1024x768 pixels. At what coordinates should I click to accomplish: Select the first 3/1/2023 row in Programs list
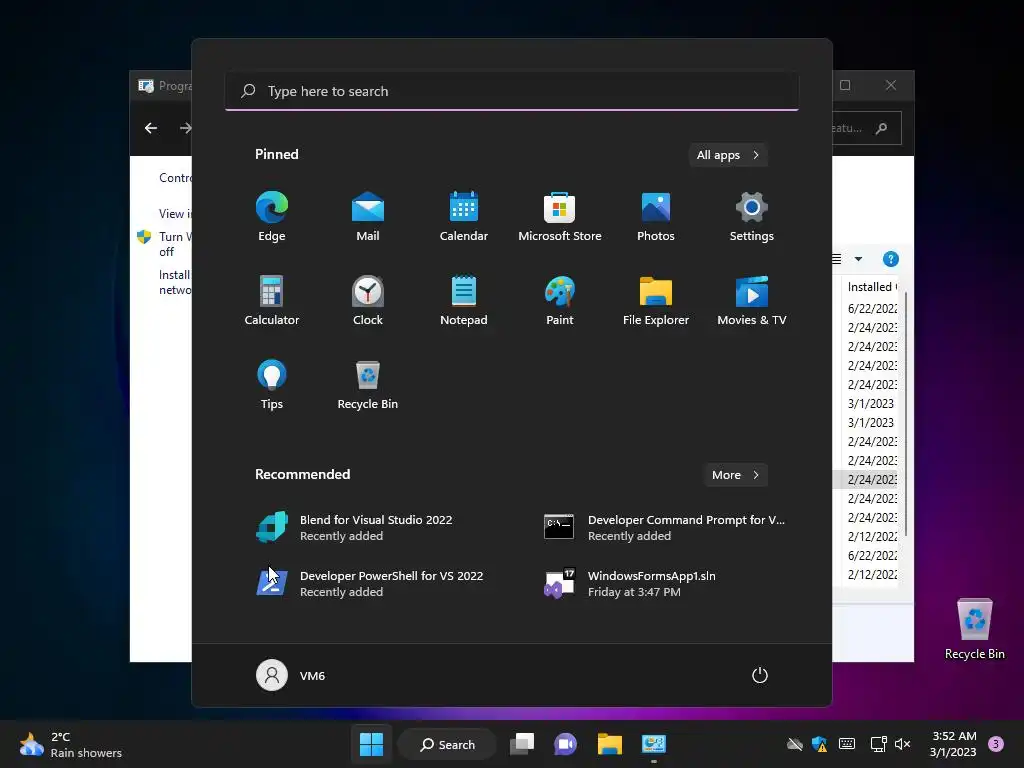(871, 404)
